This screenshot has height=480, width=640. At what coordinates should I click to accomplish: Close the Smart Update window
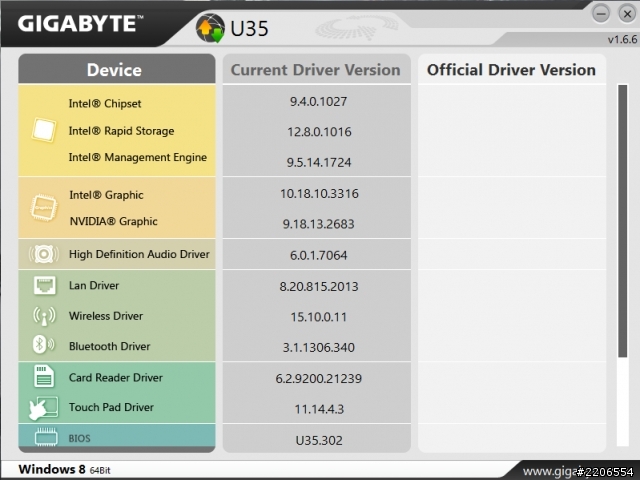(627, 14)
